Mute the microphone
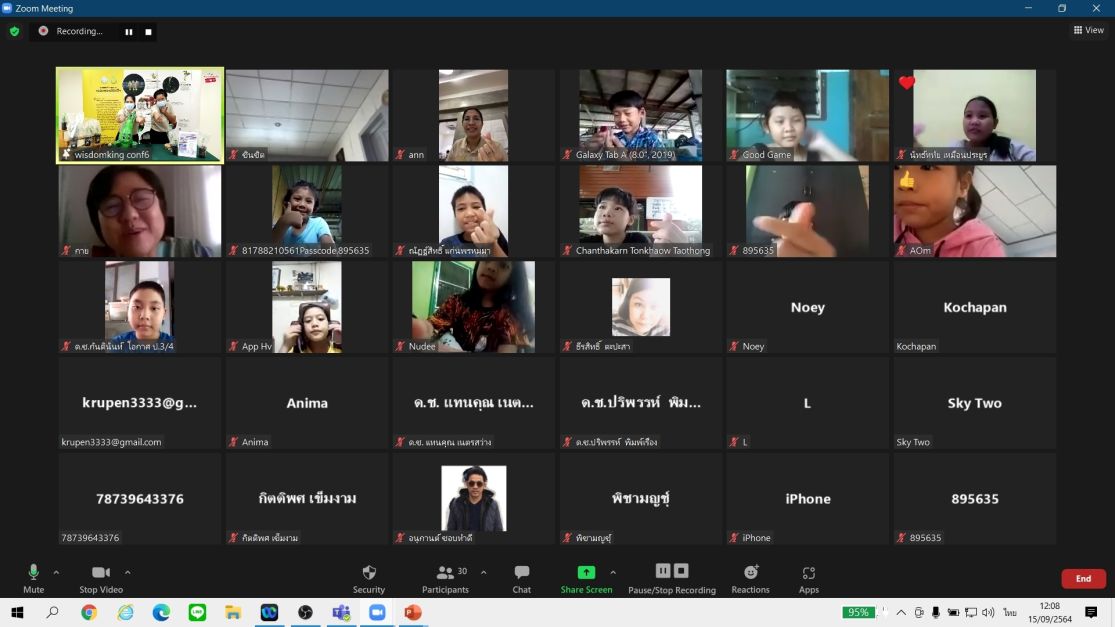The image size is (1115, 627). pos(33,579)
